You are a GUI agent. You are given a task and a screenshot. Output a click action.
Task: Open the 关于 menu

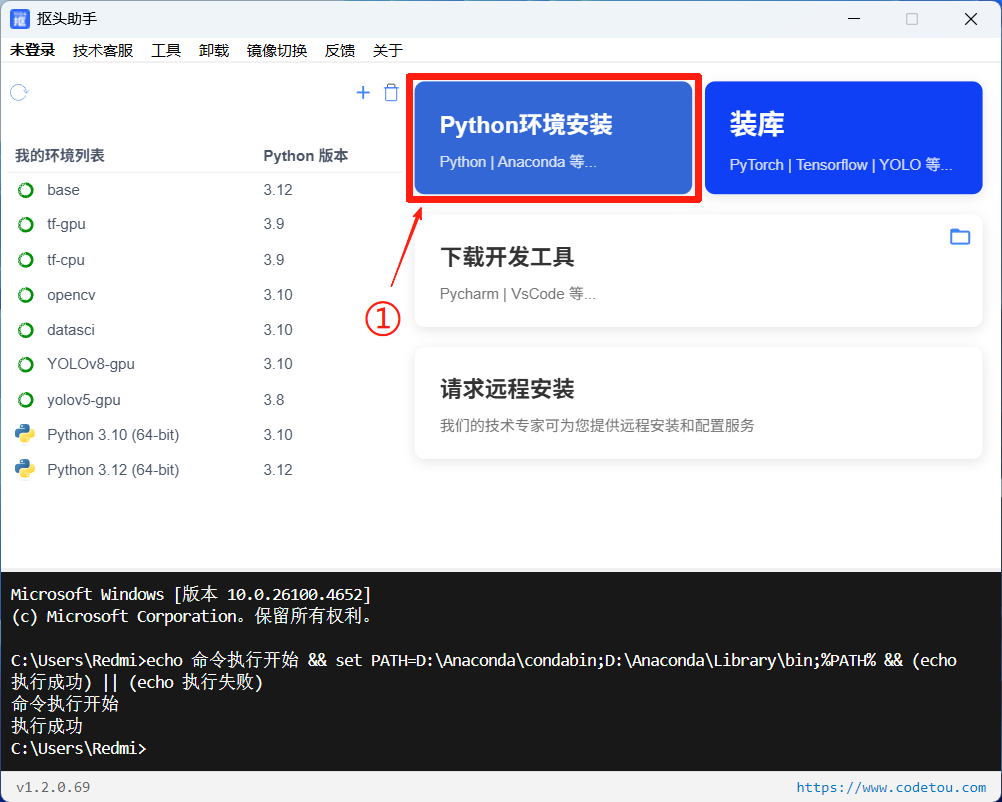click(x=388, y=50)
